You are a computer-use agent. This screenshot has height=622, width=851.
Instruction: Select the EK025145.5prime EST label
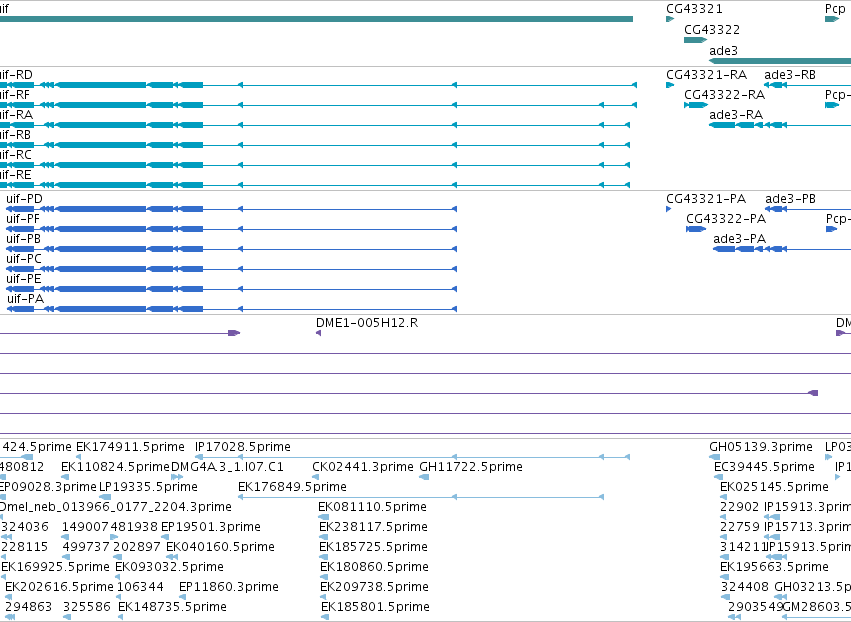point(774,487)
